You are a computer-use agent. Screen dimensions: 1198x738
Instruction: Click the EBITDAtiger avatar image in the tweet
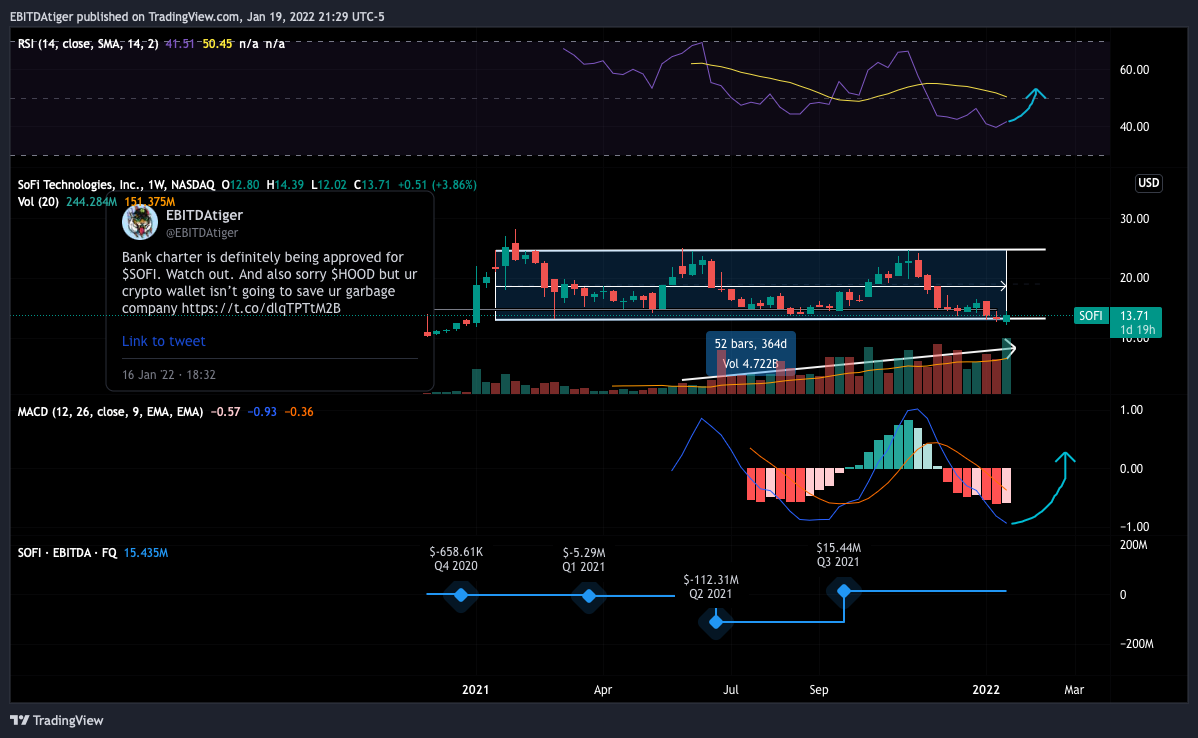pyautogui.click(x=140, y=222)
